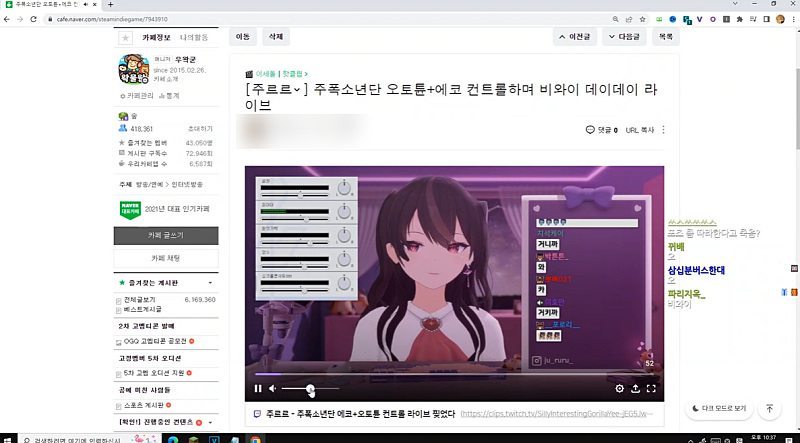800x443 pixels.
Task: Open the 전체글보기 board
Action: (139, 300)
